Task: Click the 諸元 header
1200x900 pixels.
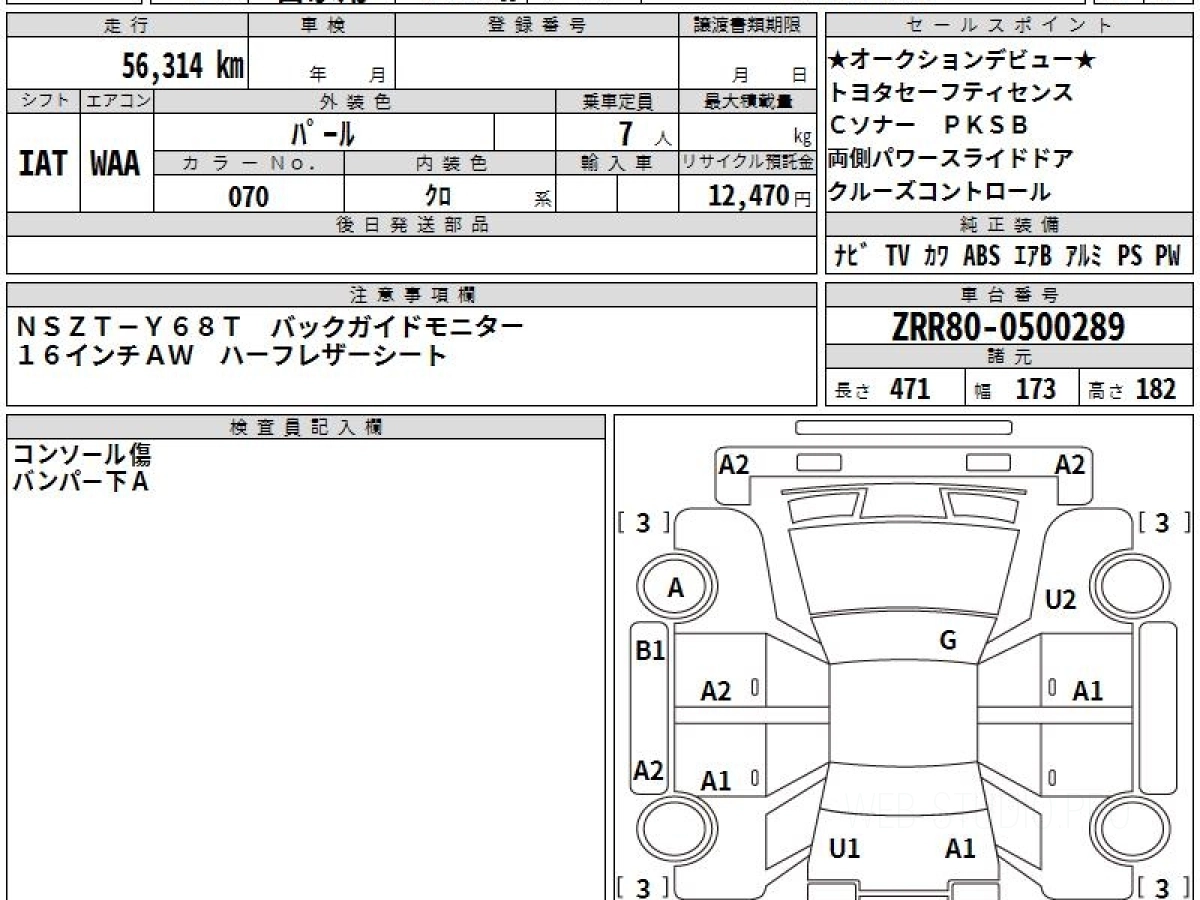Action: [x=1010, y=357]
